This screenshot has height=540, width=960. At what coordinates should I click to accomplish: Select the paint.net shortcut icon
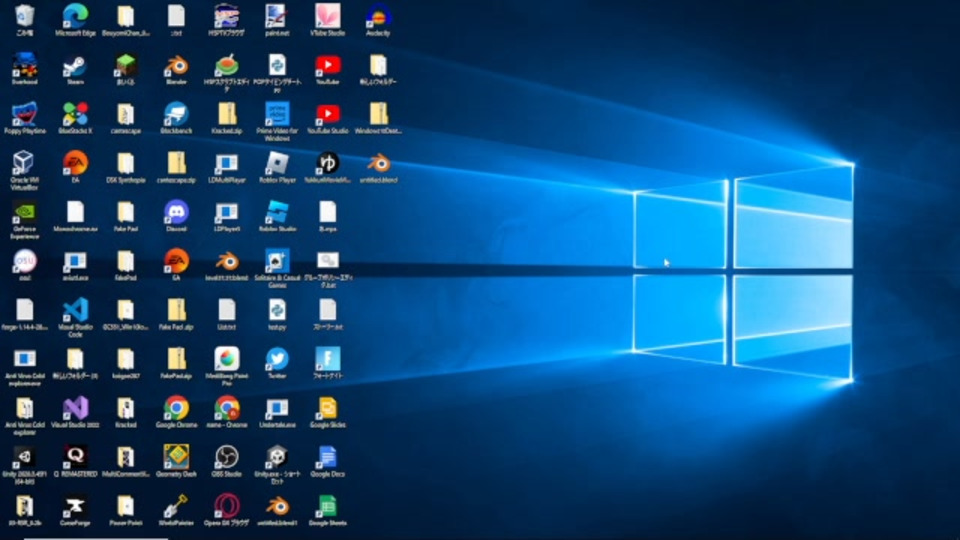[x=277, y=17]
